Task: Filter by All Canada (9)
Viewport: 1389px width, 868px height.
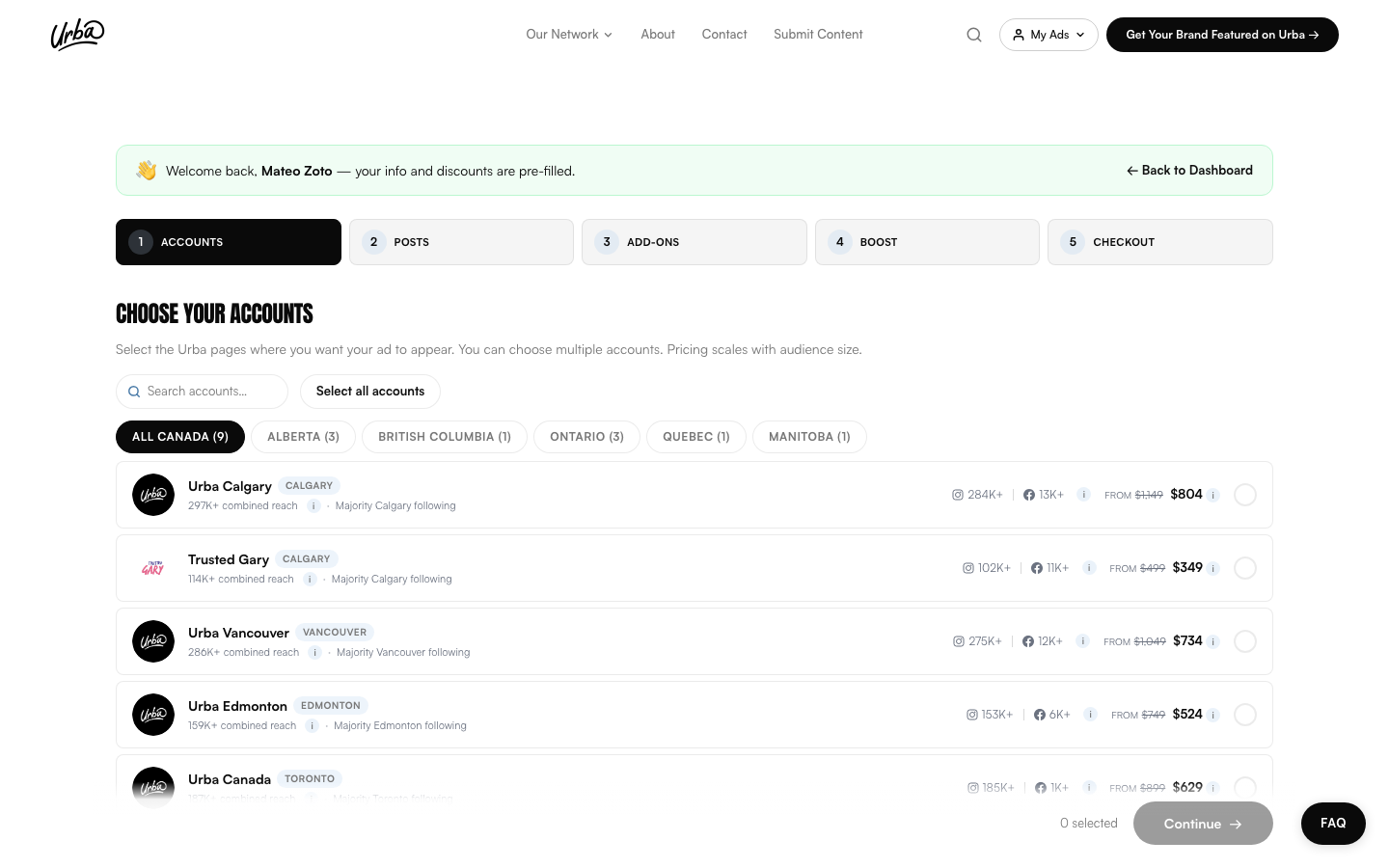Action: tap(180, 437)
